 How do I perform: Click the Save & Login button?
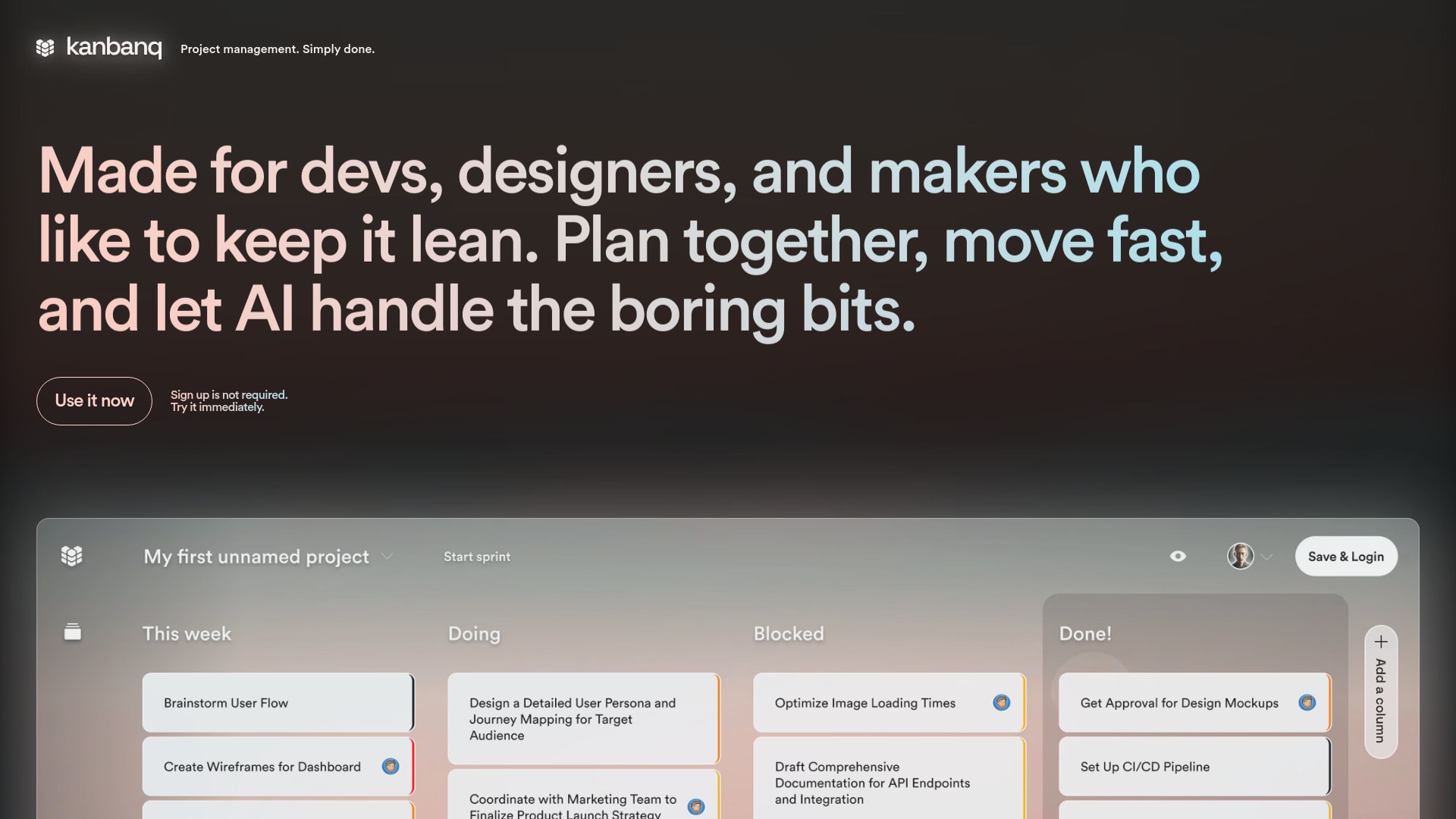click(1346, 556)
